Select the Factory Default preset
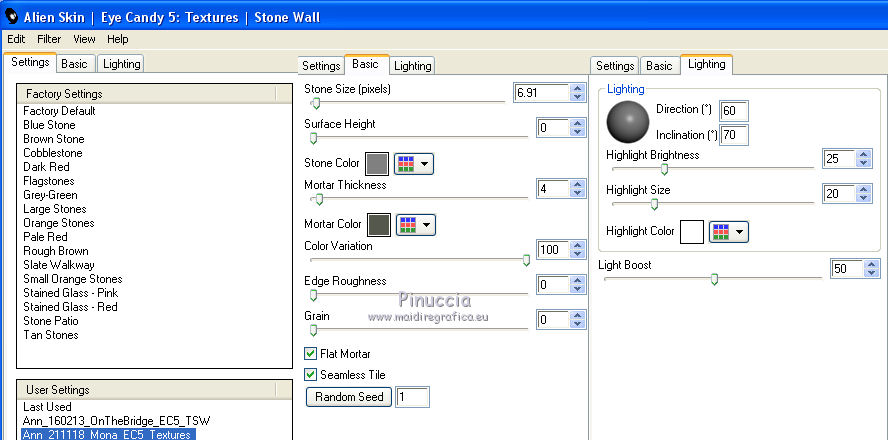This screenshot has height=440, width=888. pos(59,111)
